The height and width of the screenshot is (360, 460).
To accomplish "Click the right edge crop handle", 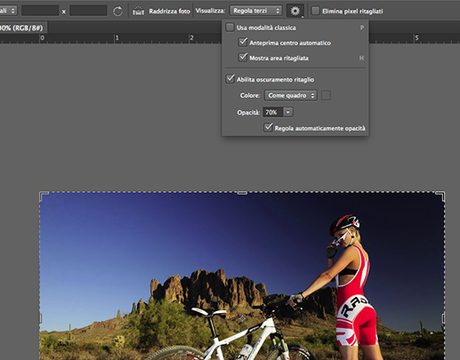I will point(444,318).
